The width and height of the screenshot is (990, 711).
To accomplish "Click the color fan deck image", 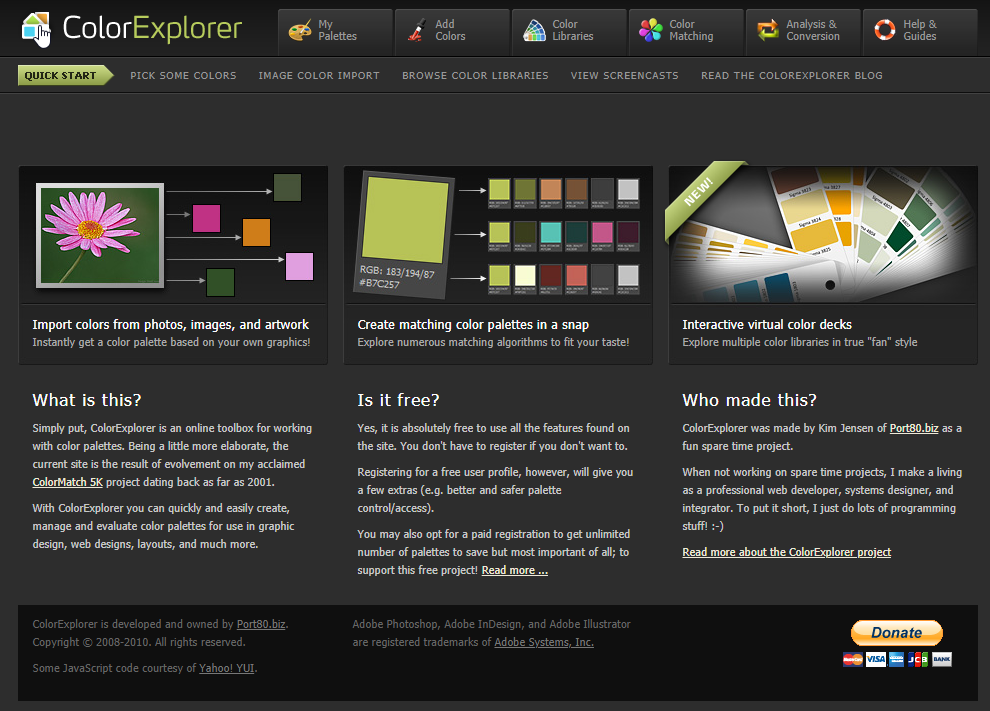I will 823,234.
